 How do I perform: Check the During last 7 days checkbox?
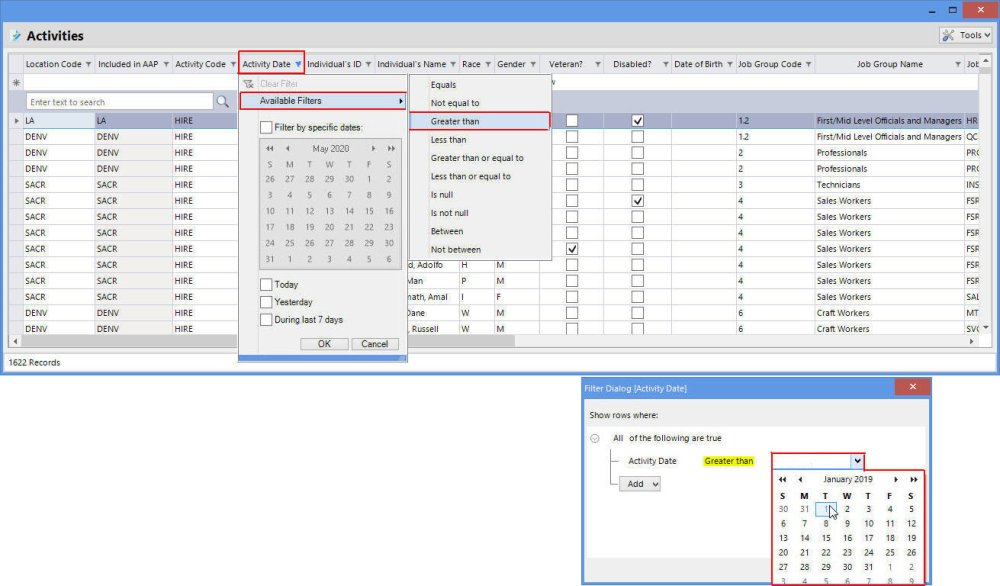click(x=266, y=320)
